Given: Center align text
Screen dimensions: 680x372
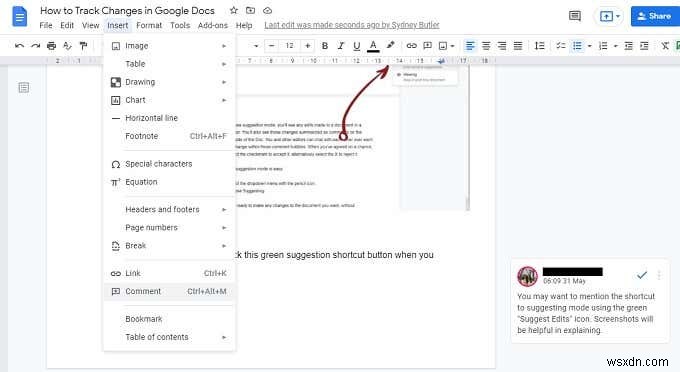Looking at the screenshot, I should (x=486, y=46).
